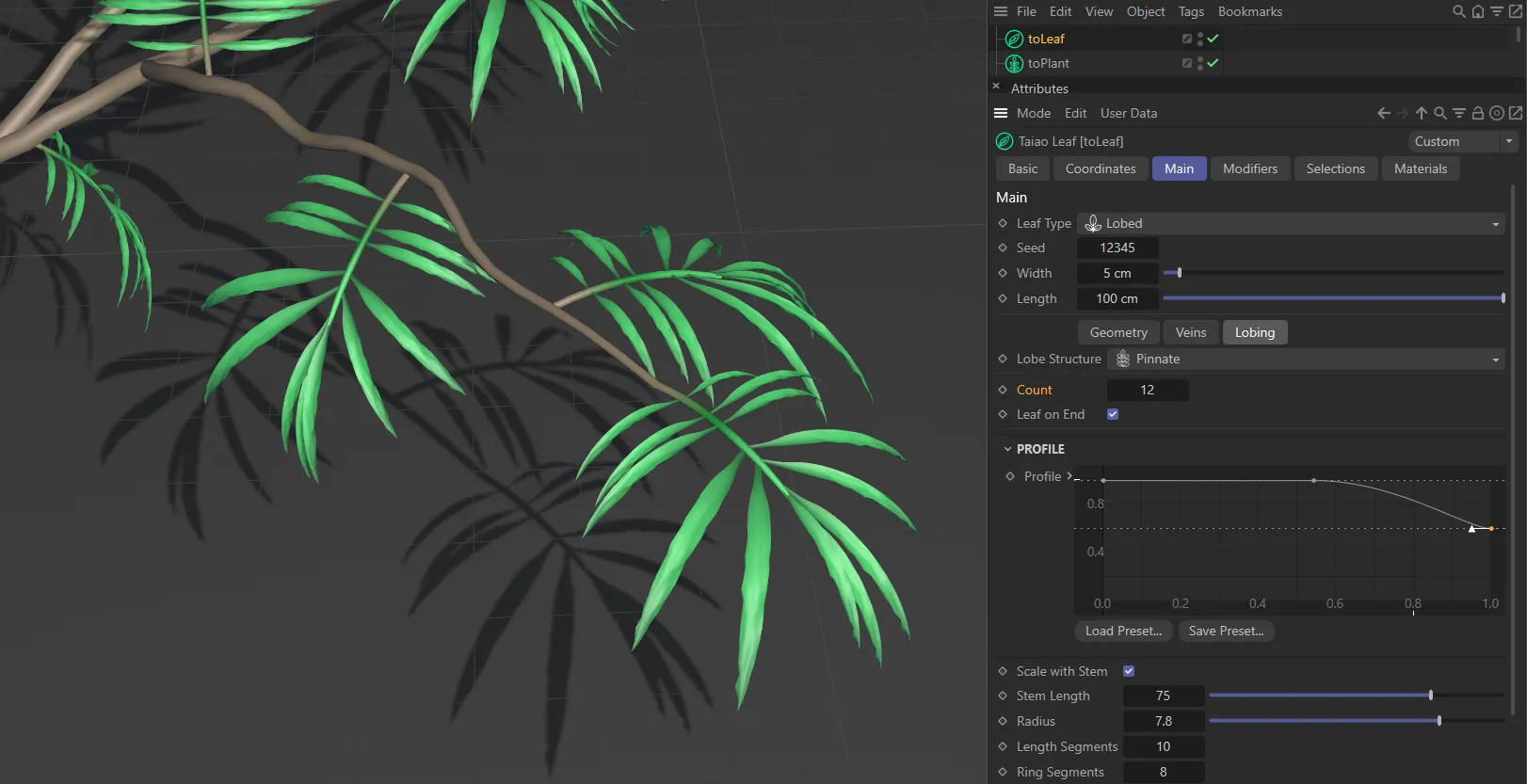This screenshot has width=1527, height=784.
Task: Click the home icon in Object Manager
Action: click(x=1477, y=11)
